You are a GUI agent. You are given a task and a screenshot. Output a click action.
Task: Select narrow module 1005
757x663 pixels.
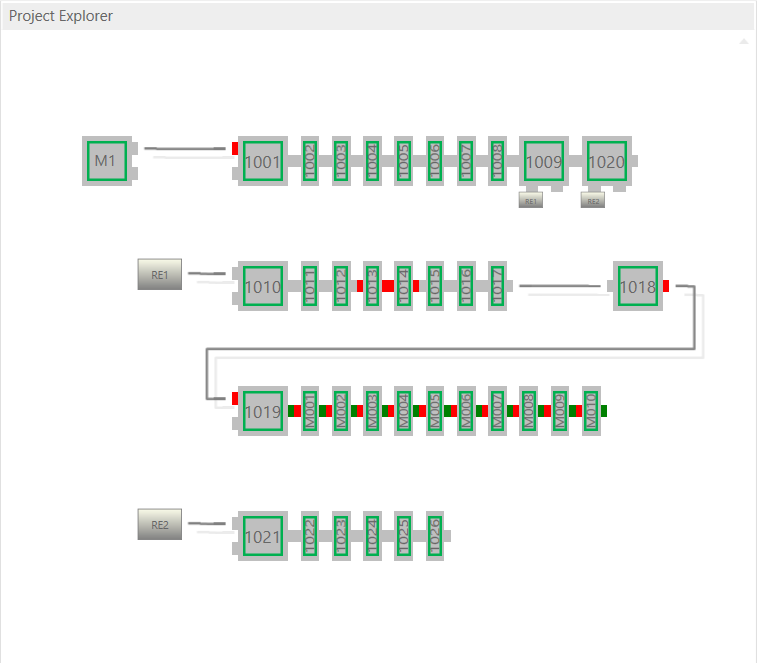click(x=403, y=161)
